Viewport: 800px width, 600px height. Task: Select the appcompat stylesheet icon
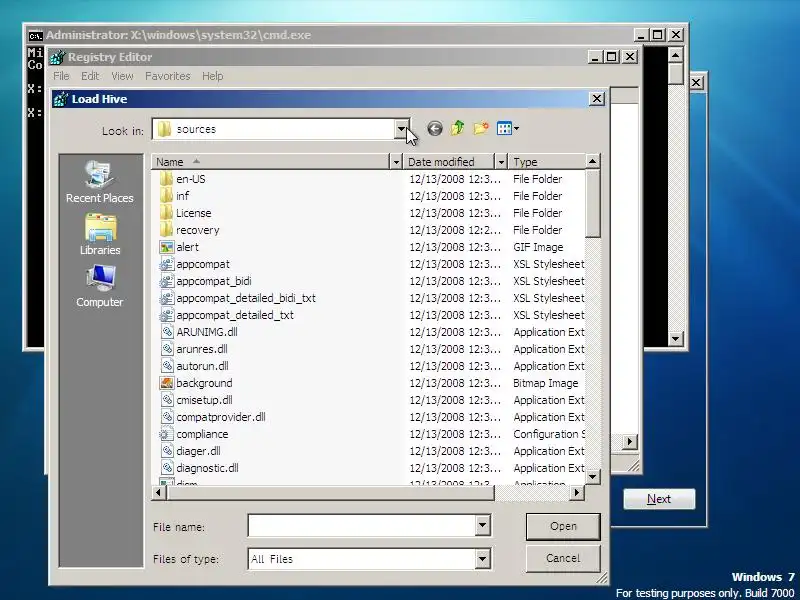point(166,264)
